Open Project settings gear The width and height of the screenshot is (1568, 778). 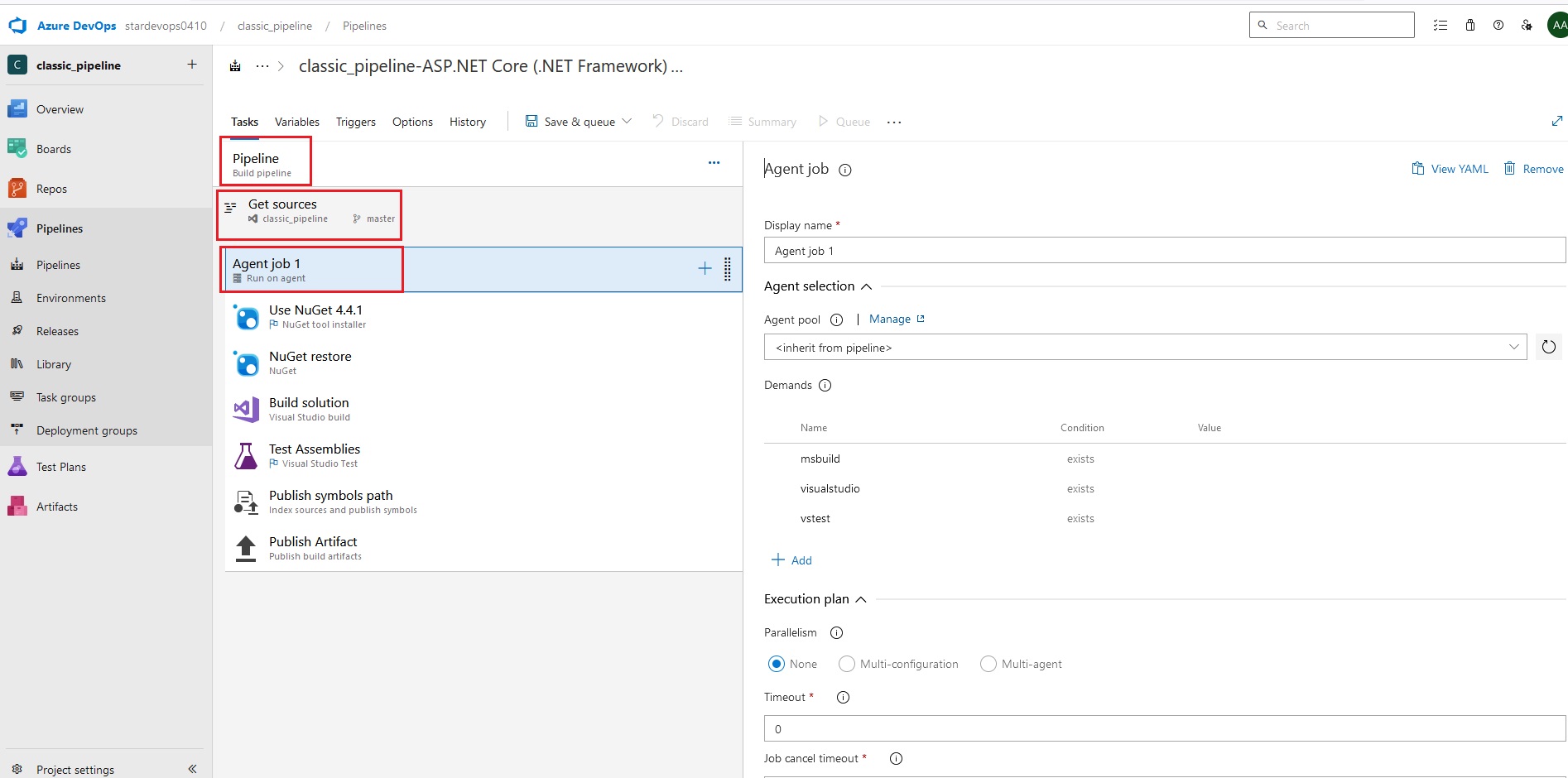(17, 769)
